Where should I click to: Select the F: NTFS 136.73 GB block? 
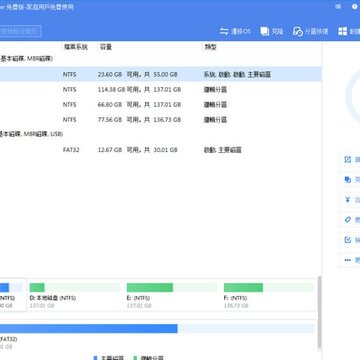coord(269,295)
